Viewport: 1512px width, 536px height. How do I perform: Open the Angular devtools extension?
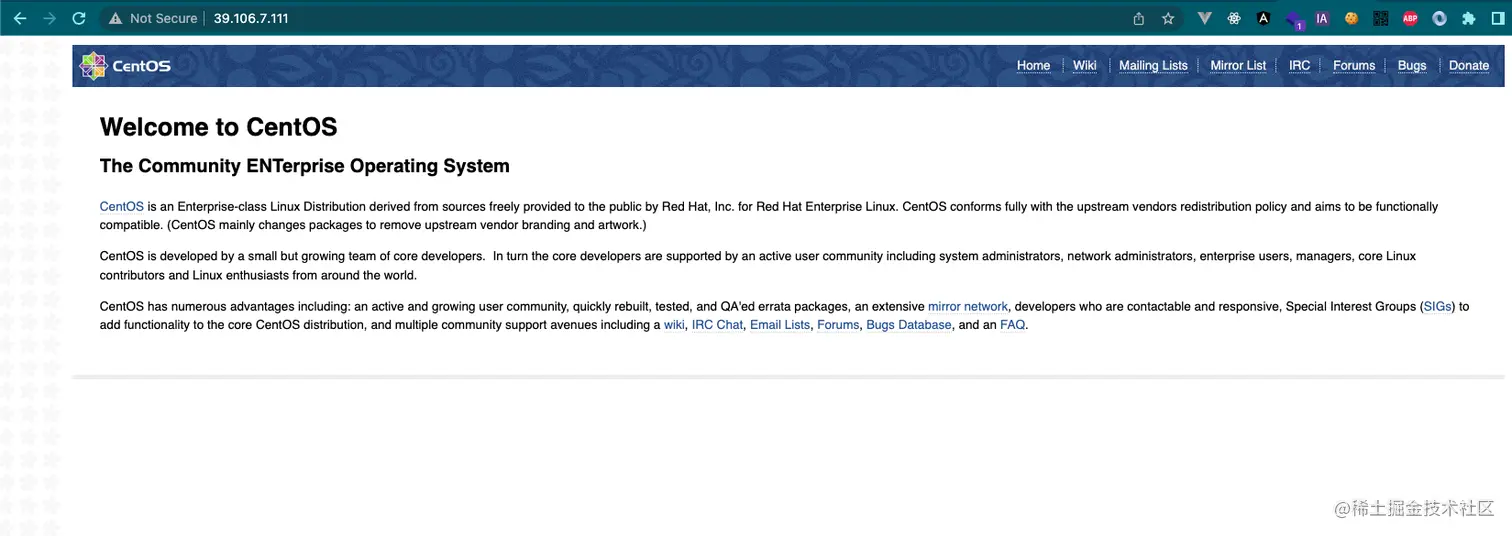1264,18
